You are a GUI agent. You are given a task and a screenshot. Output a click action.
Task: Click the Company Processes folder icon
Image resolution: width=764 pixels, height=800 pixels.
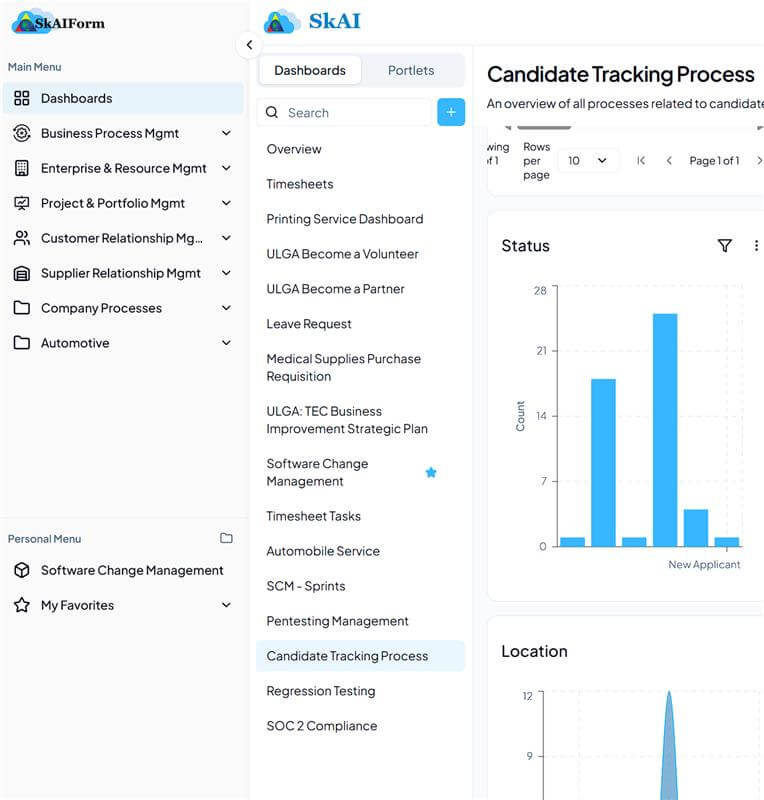[21, 308]
